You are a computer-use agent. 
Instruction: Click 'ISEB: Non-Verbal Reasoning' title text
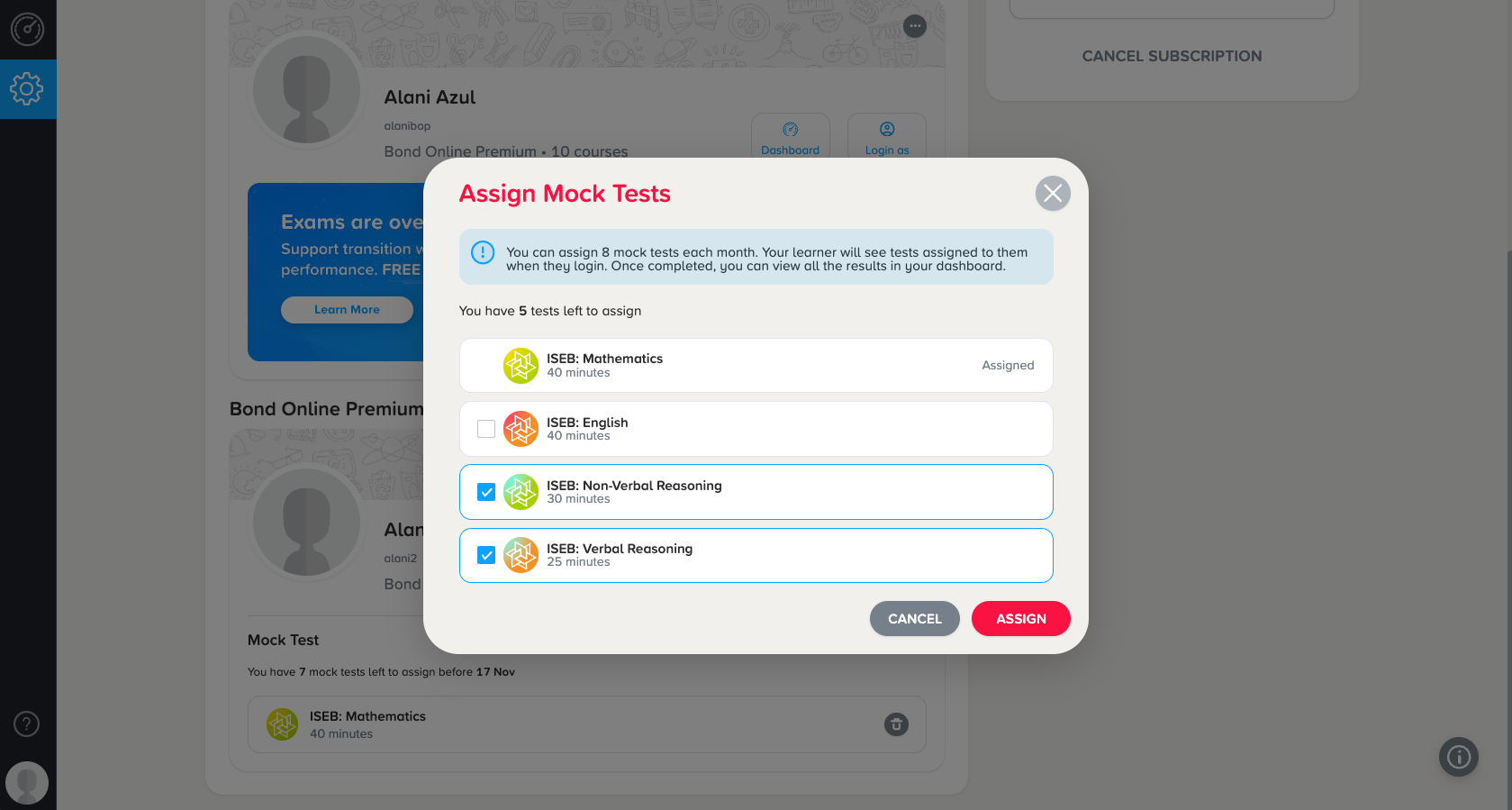[634, 486]
